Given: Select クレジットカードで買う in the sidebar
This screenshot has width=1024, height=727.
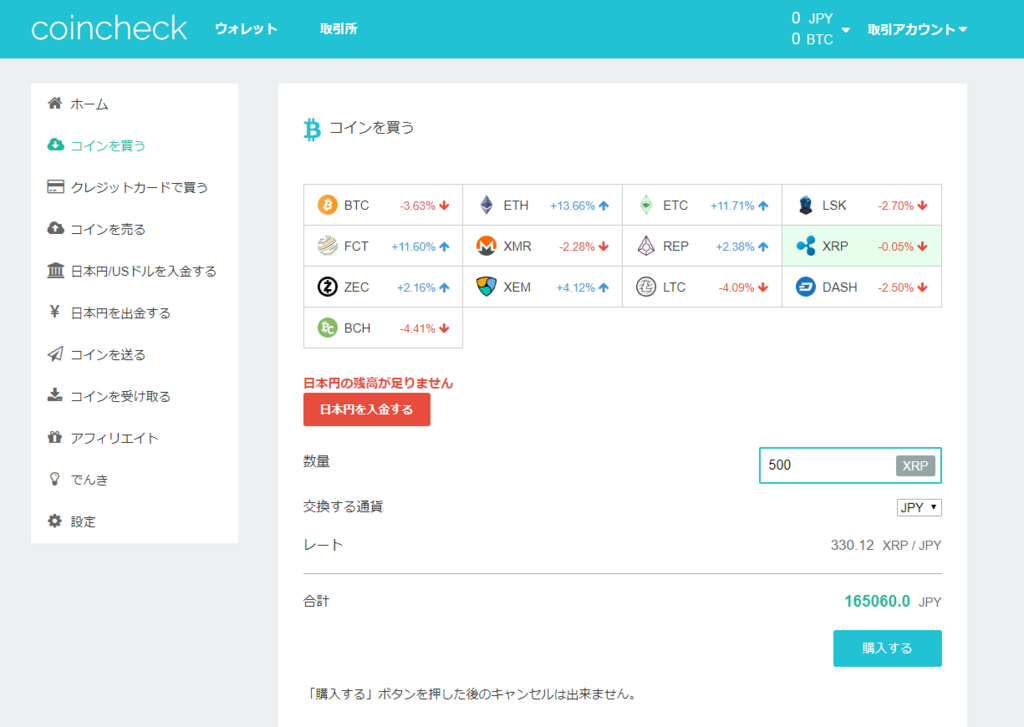Looking at the screenshot, I should (x=139, y=187).
